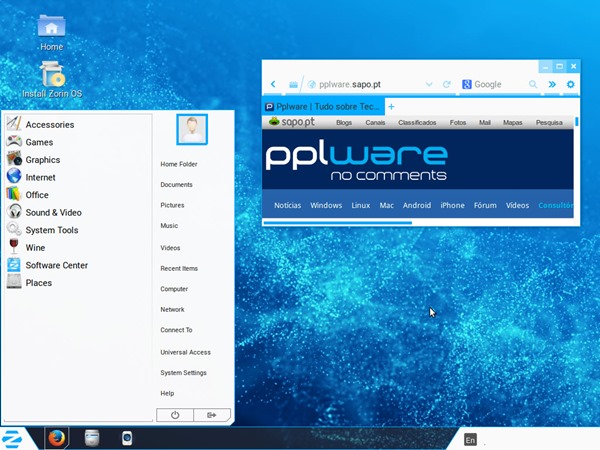Viewport: 600px width, 450px height.
Task: Click the Google search field
Action: 499,84
